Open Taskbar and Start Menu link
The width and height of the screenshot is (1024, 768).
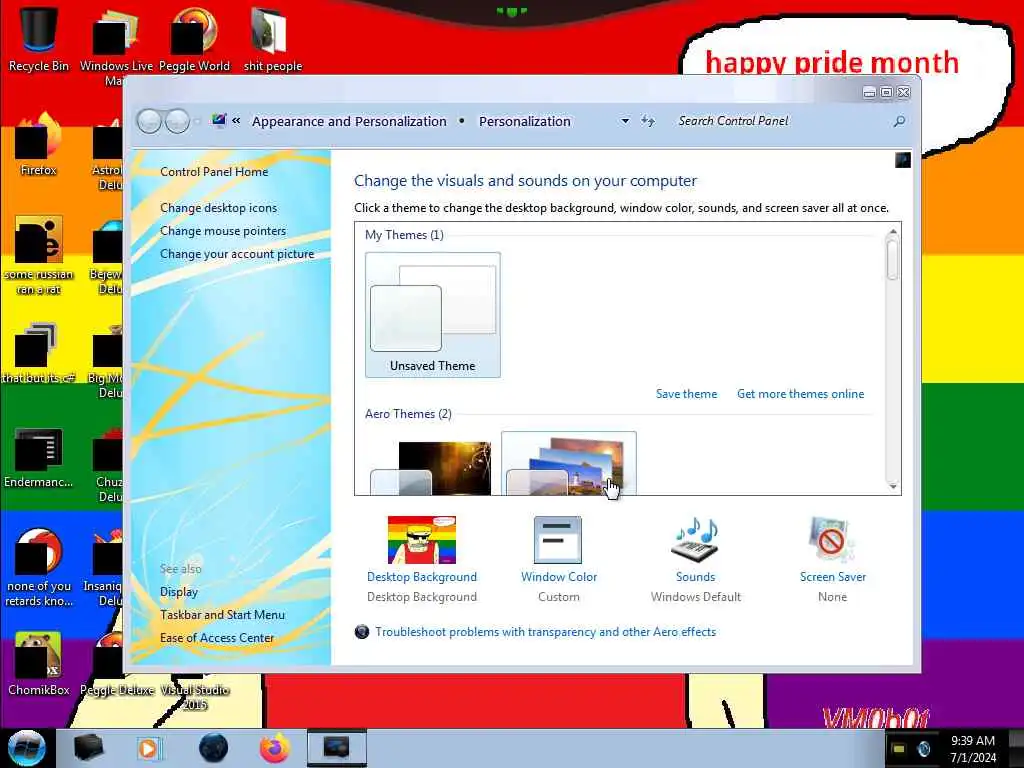(x=222, y=615)
